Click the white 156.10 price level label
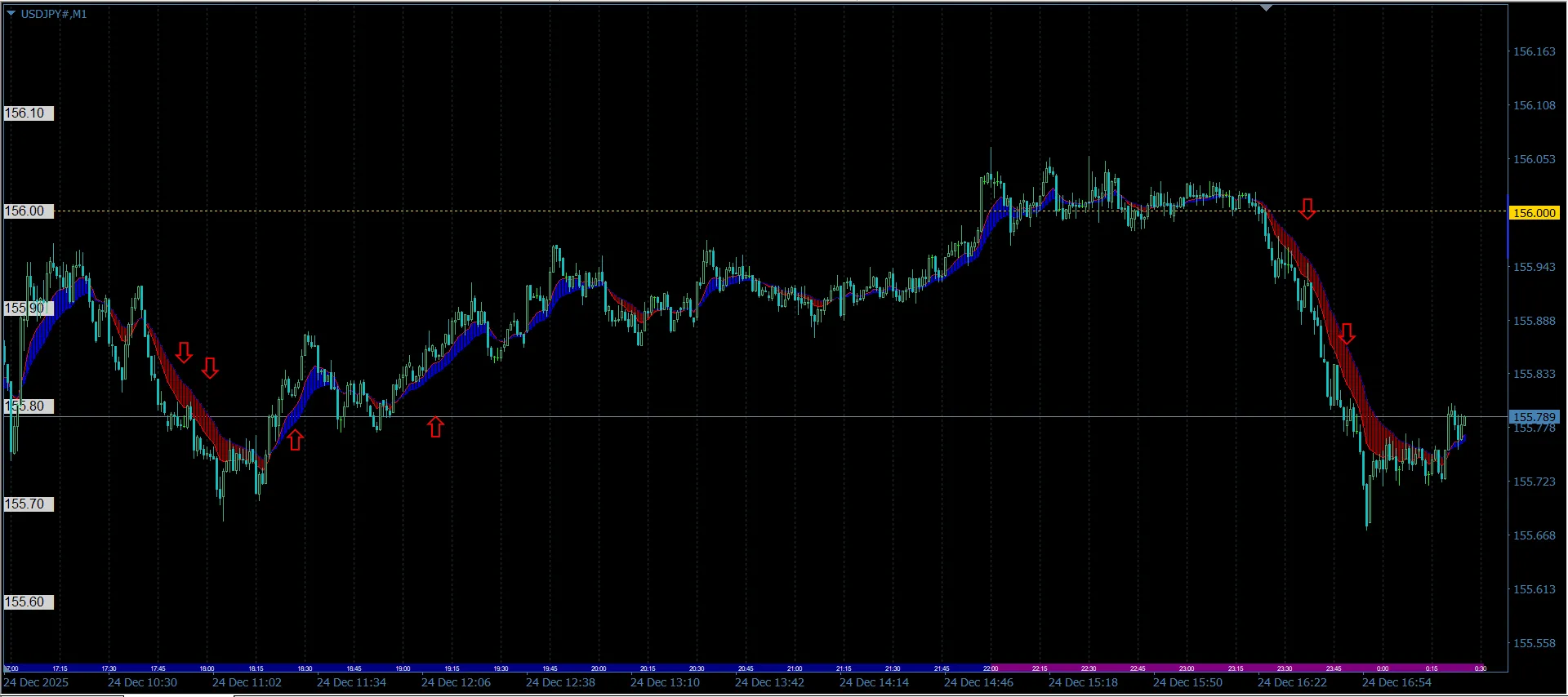This screenshot has height=697, width=1568. [x=28, y=113]
